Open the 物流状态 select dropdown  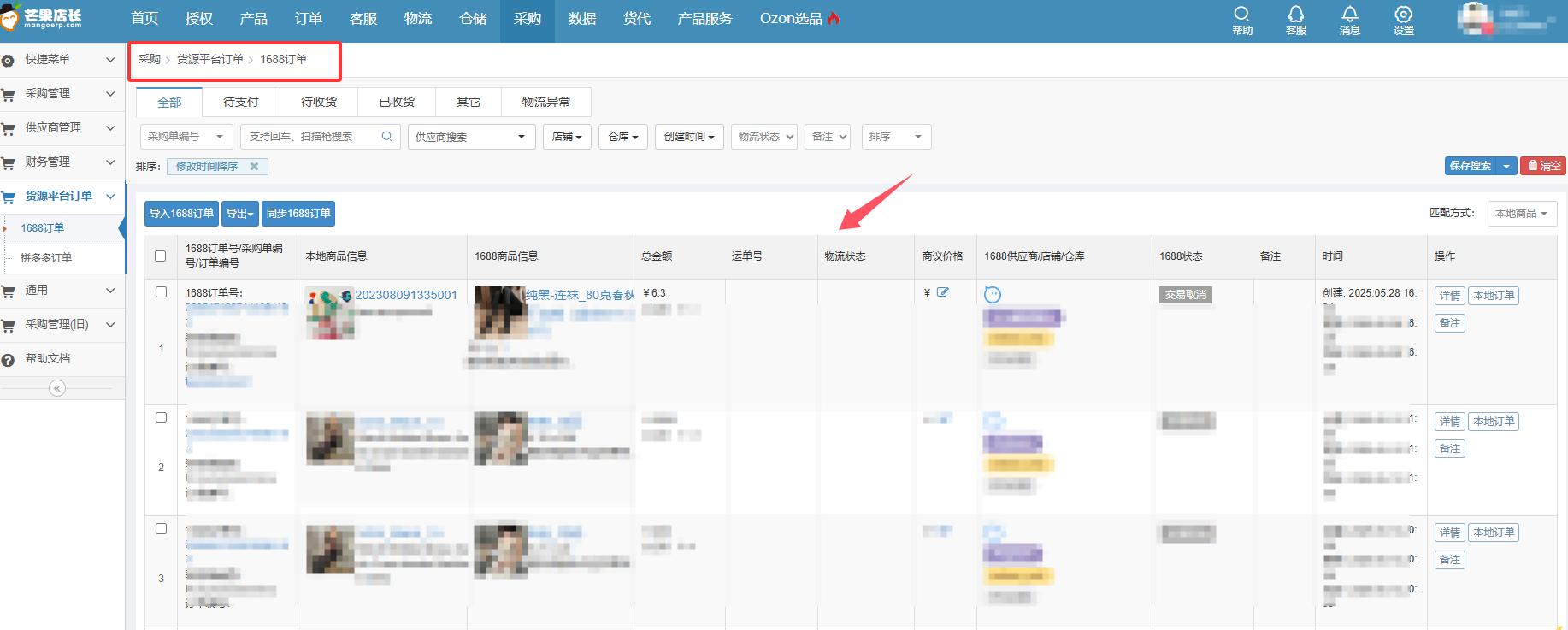pos(764,137)
